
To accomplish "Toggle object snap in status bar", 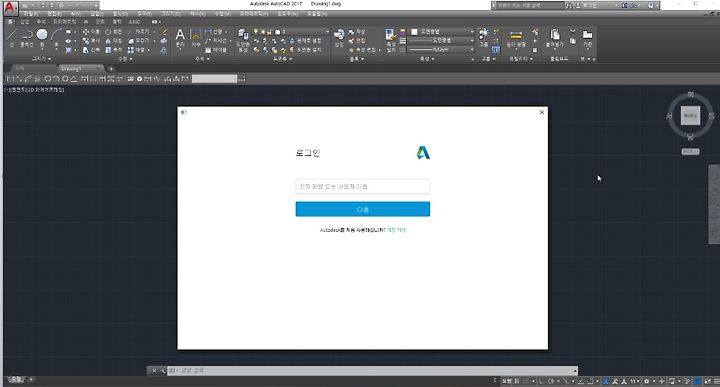I will pos(591,381).
